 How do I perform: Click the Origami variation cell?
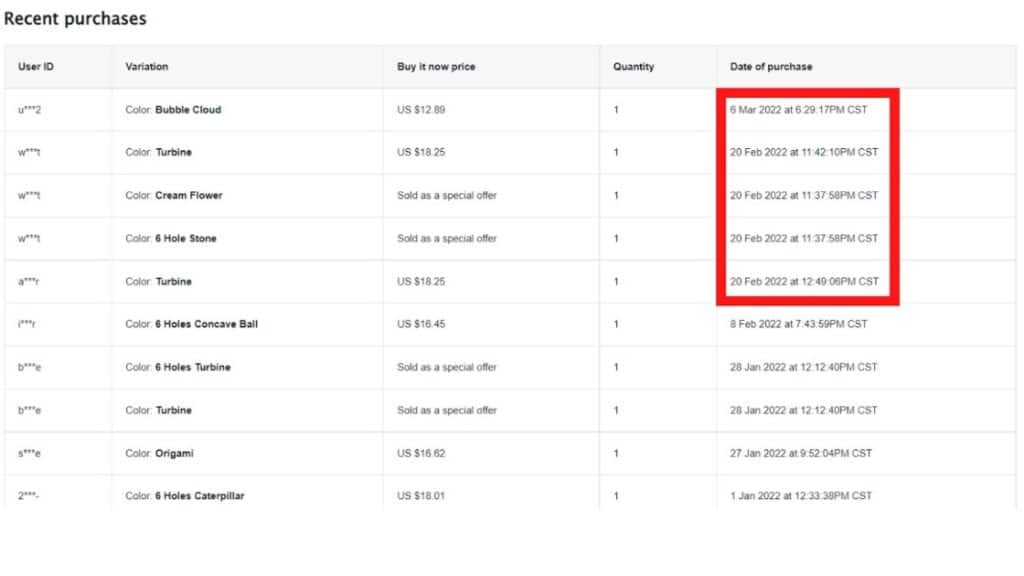tap(160, 453)
